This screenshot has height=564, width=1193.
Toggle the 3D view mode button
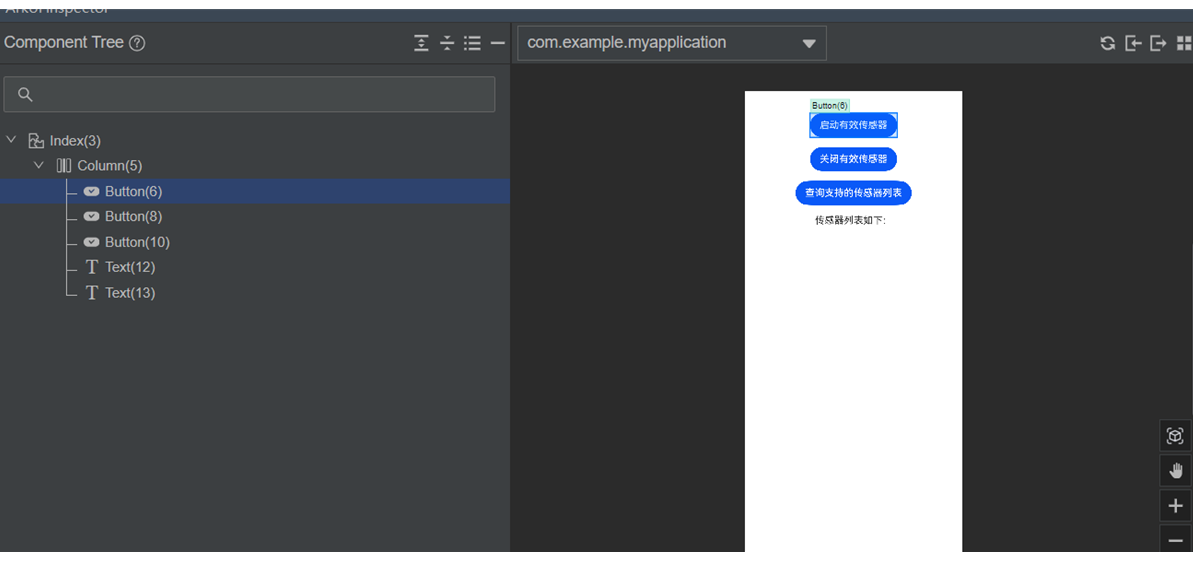[1175, 436]
